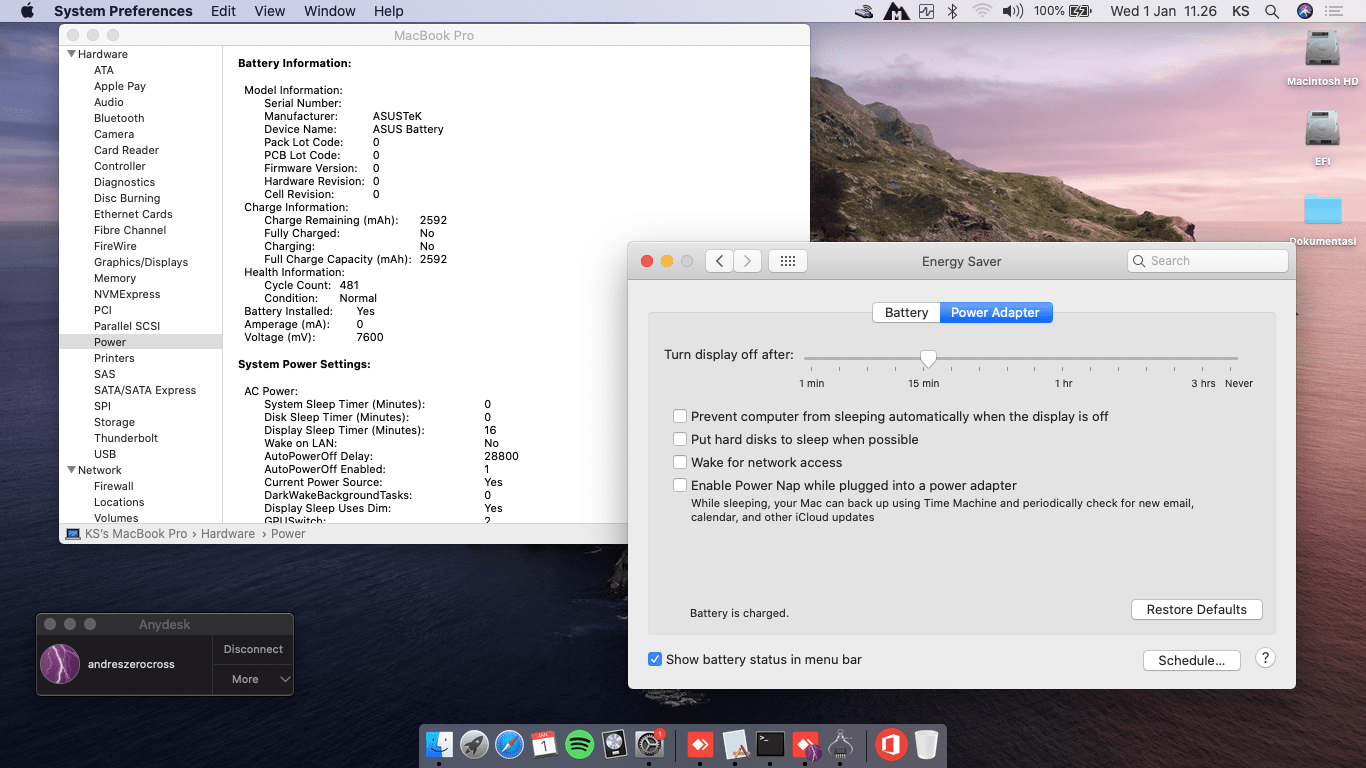The width and height of the screenshot is (1366, 768).
Task: Go forward in Energy Saver toolbar
Action: tap(747, 261)
